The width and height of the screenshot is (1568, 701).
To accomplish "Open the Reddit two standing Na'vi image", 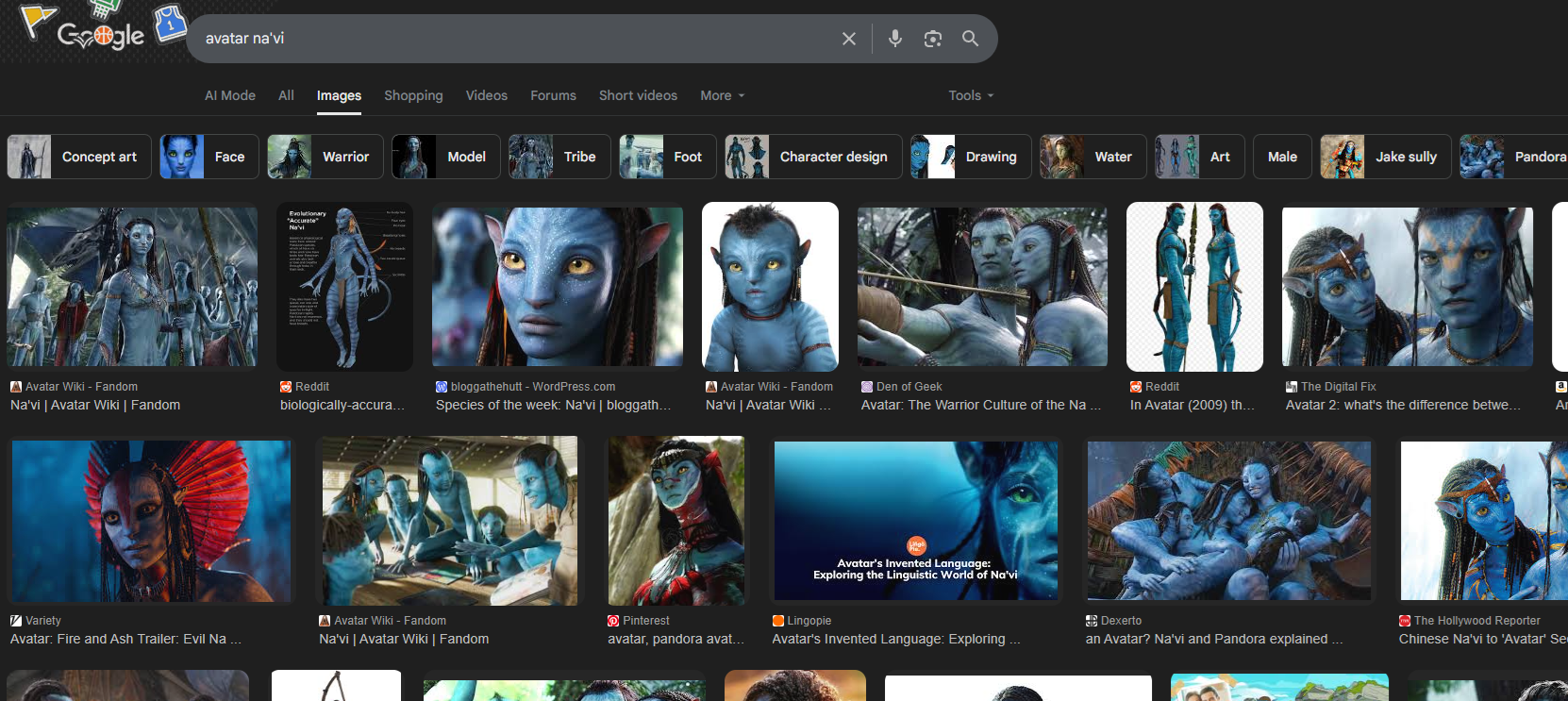I will pyautogui.click(x=1194, y=287).
